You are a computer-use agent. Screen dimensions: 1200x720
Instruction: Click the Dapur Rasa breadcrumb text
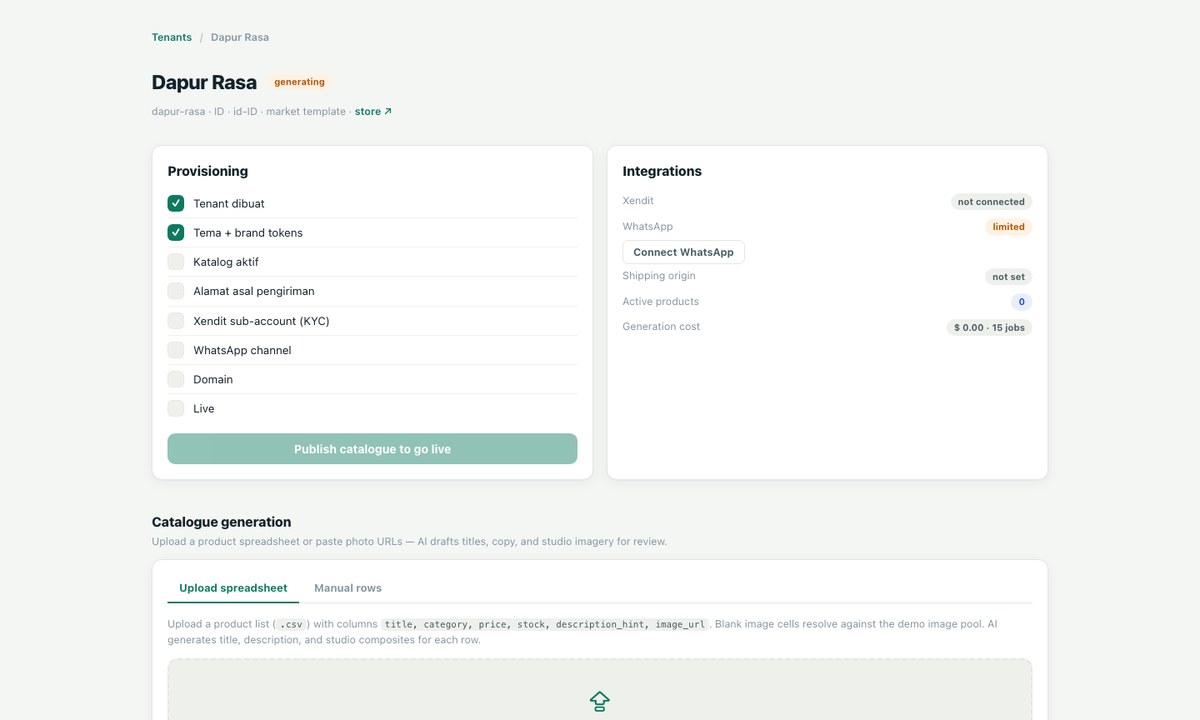[x=240, y=37]
